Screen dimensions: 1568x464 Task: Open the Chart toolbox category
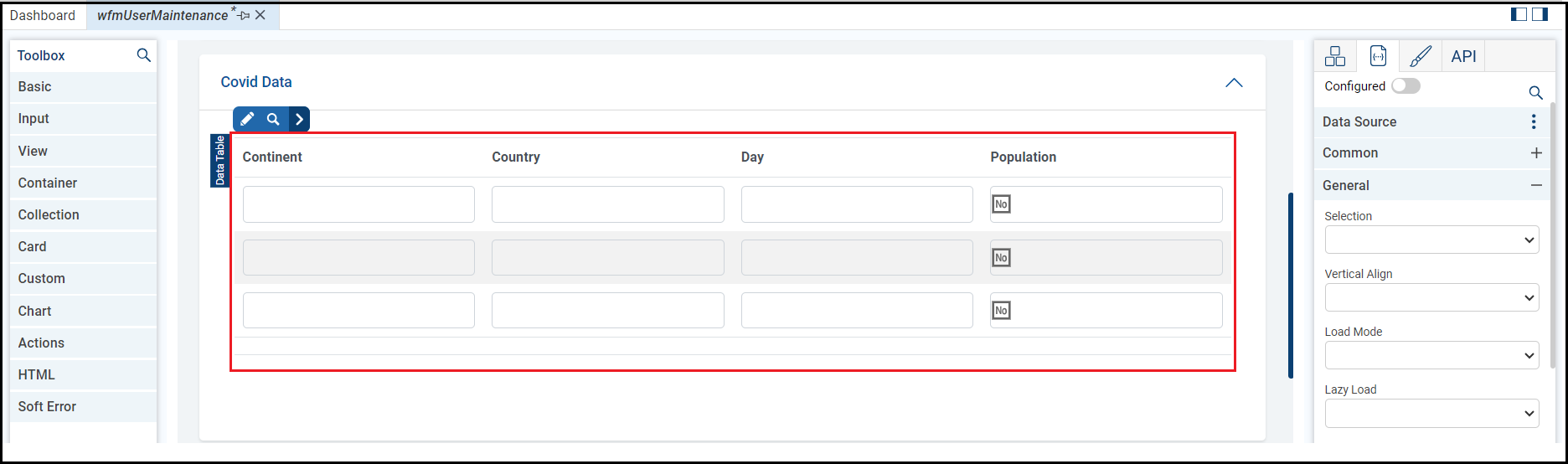(x=35, y=311)
